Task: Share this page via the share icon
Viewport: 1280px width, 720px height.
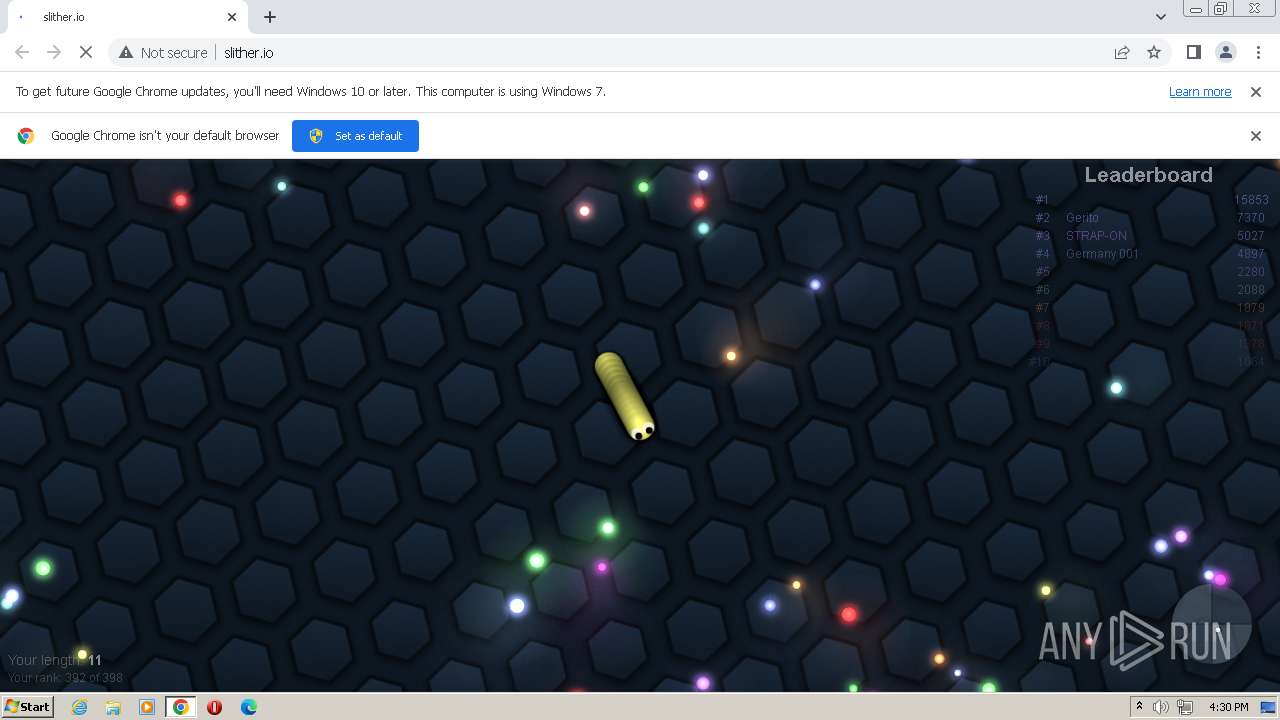Action: 1122,52
